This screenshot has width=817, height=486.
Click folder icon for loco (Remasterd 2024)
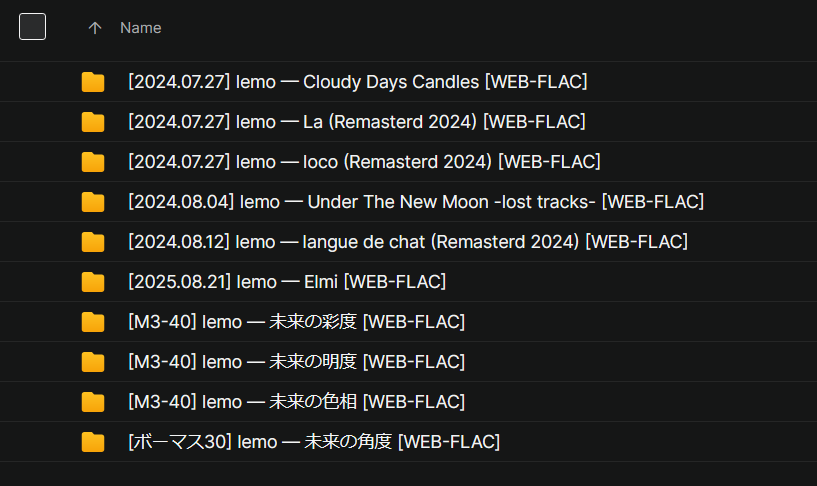click(93, 162)
